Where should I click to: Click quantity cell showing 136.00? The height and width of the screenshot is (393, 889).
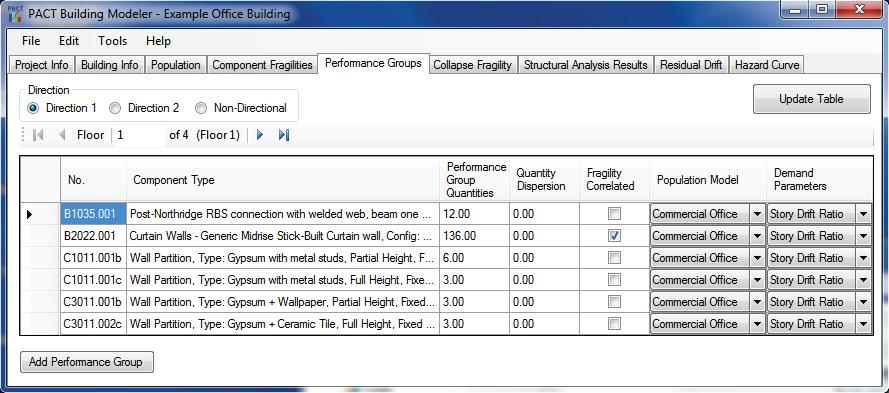475,236
